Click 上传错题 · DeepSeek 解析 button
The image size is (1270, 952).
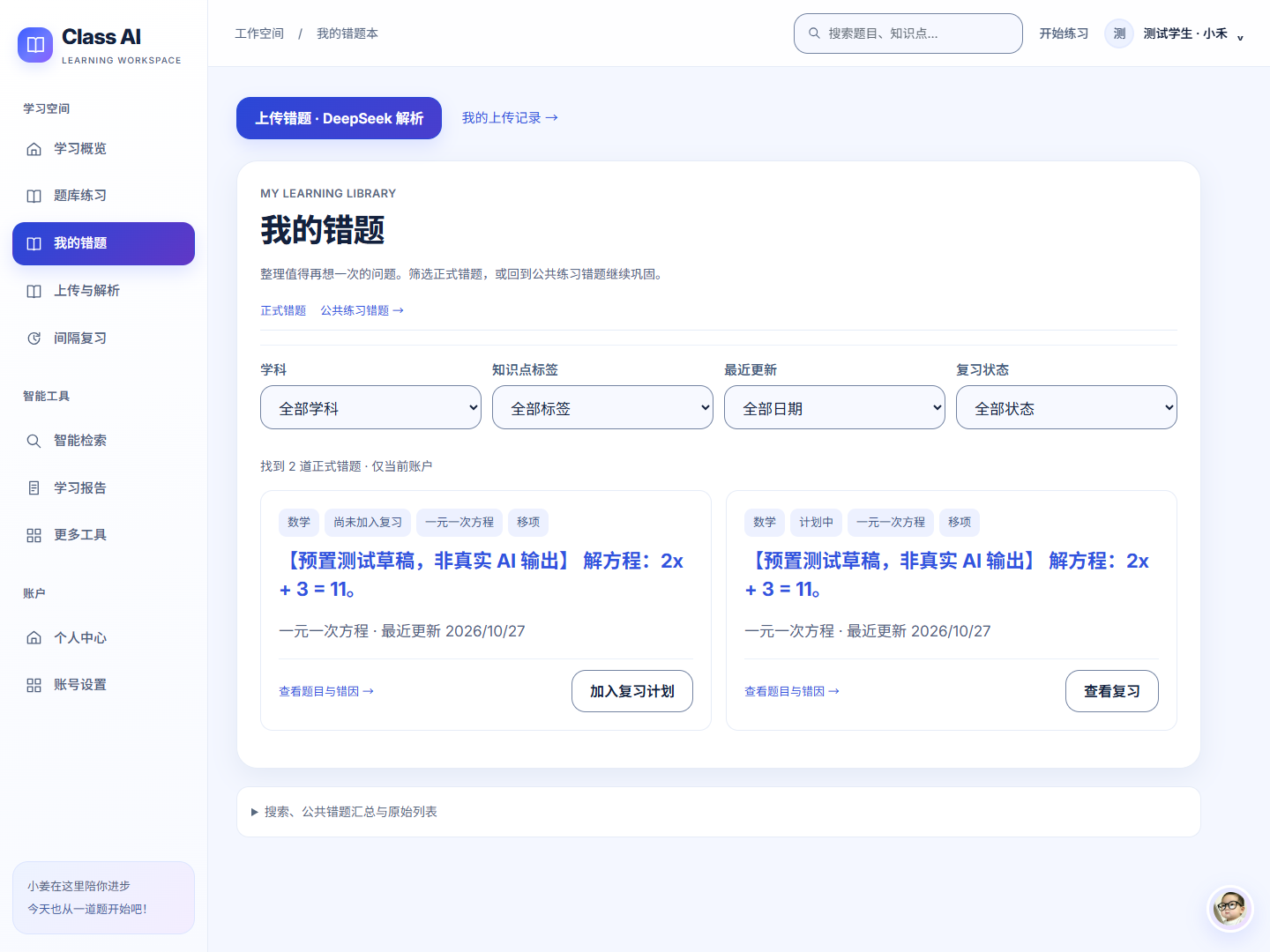[339, 118]
